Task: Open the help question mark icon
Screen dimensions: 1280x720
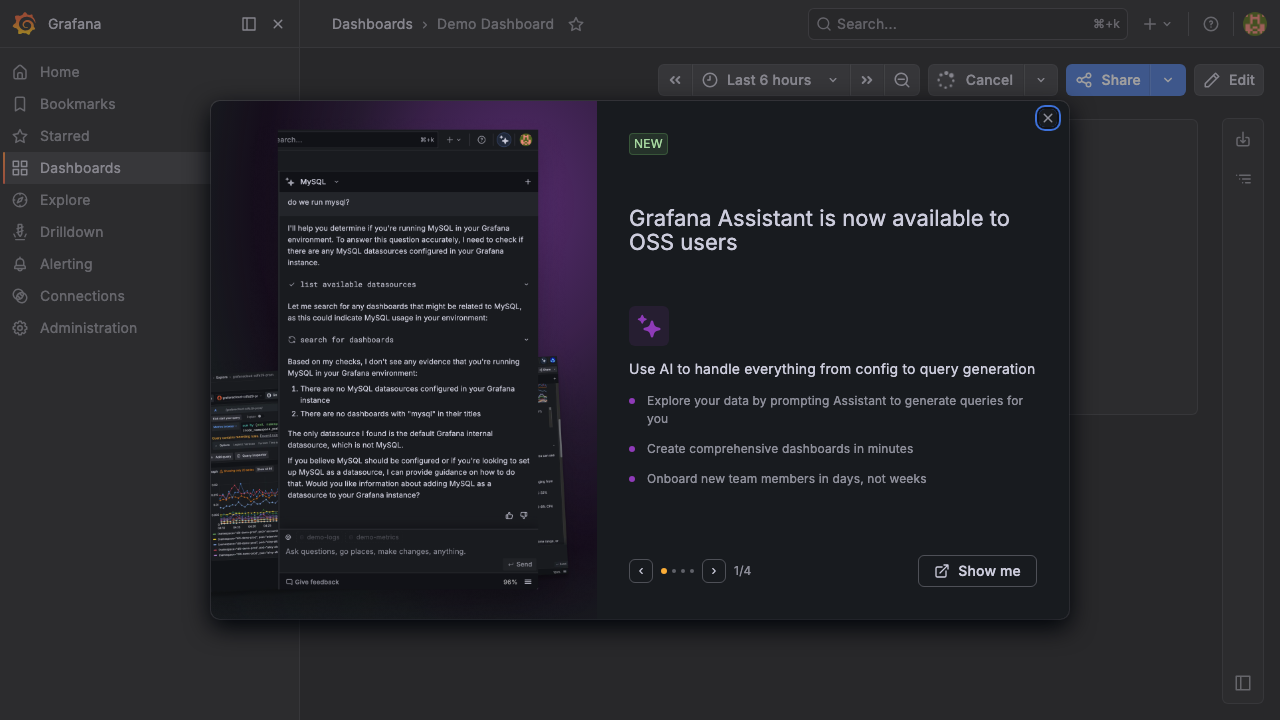Action: tap(1211, 24)
